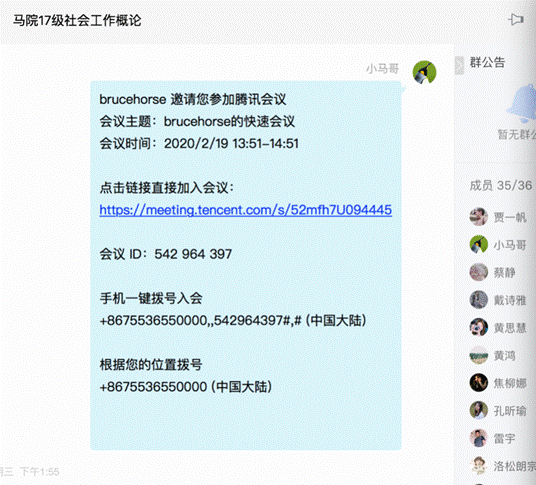This screenshot has height=485, width=536.
Task: Select member 贾一帆's avatar
Action: (x=479, y=217)
